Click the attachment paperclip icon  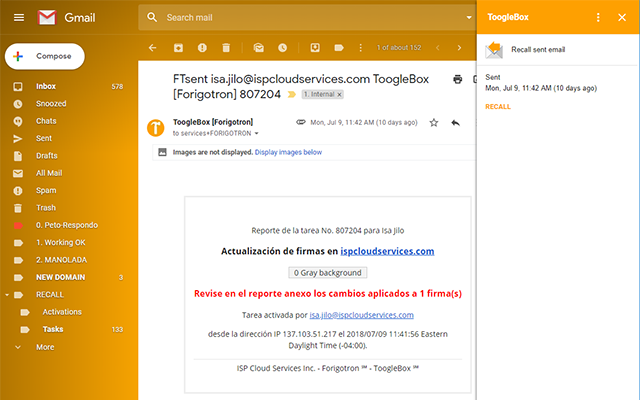301,122
